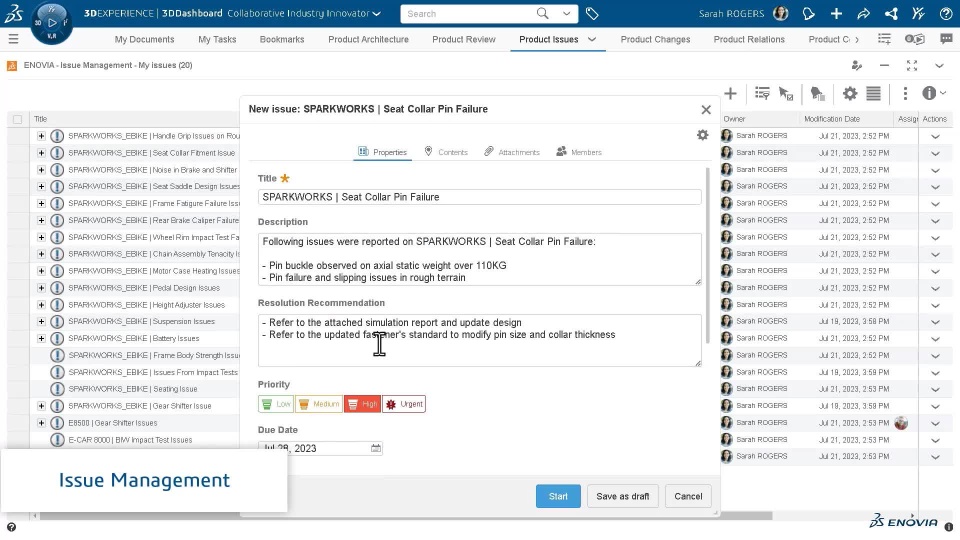Open the tools scissors icon
960x540 pixels.
click(x=918, y=13)
